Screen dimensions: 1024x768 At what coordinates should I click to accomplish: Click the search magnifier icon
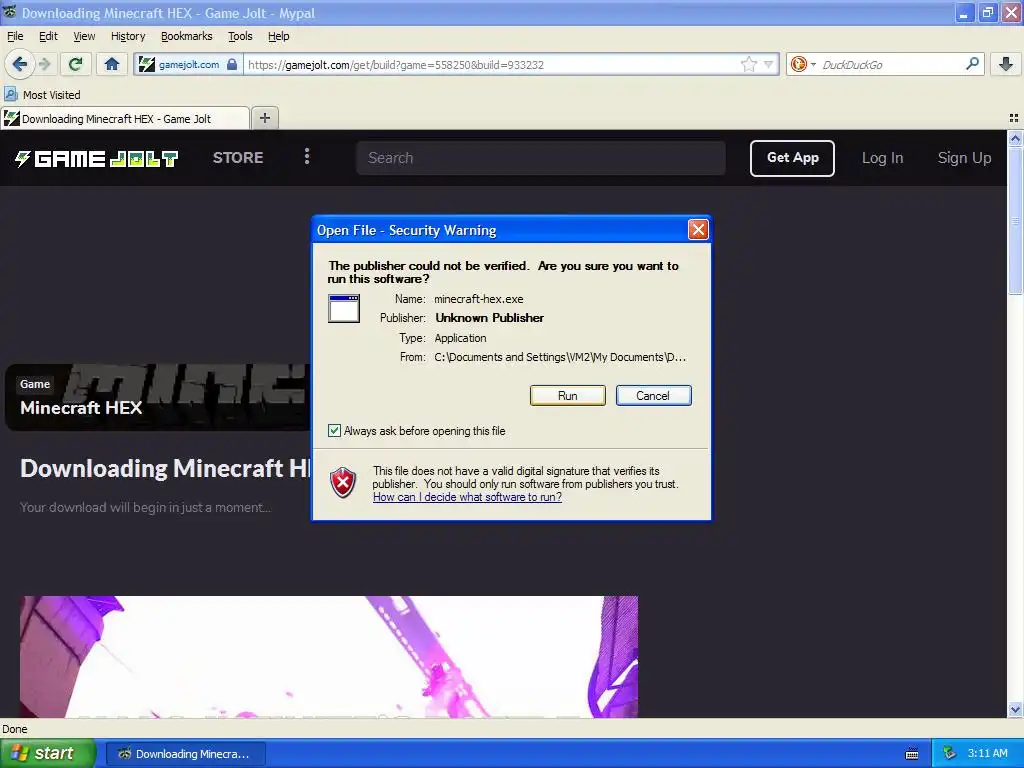972,63
